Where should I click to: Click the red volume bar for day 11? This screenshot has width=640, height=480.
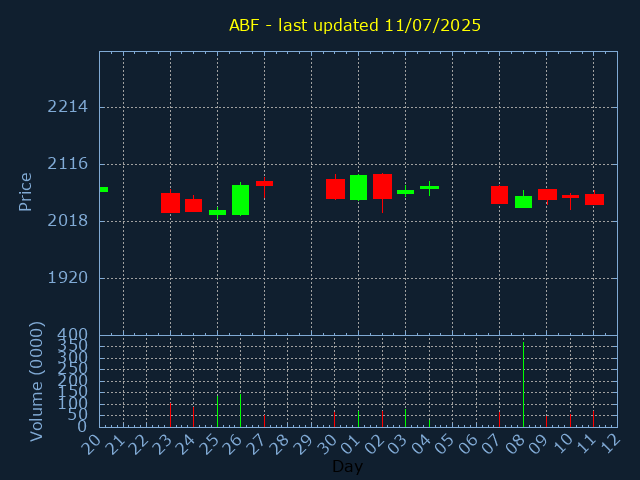pyautogui.click(x=593, y=419)
